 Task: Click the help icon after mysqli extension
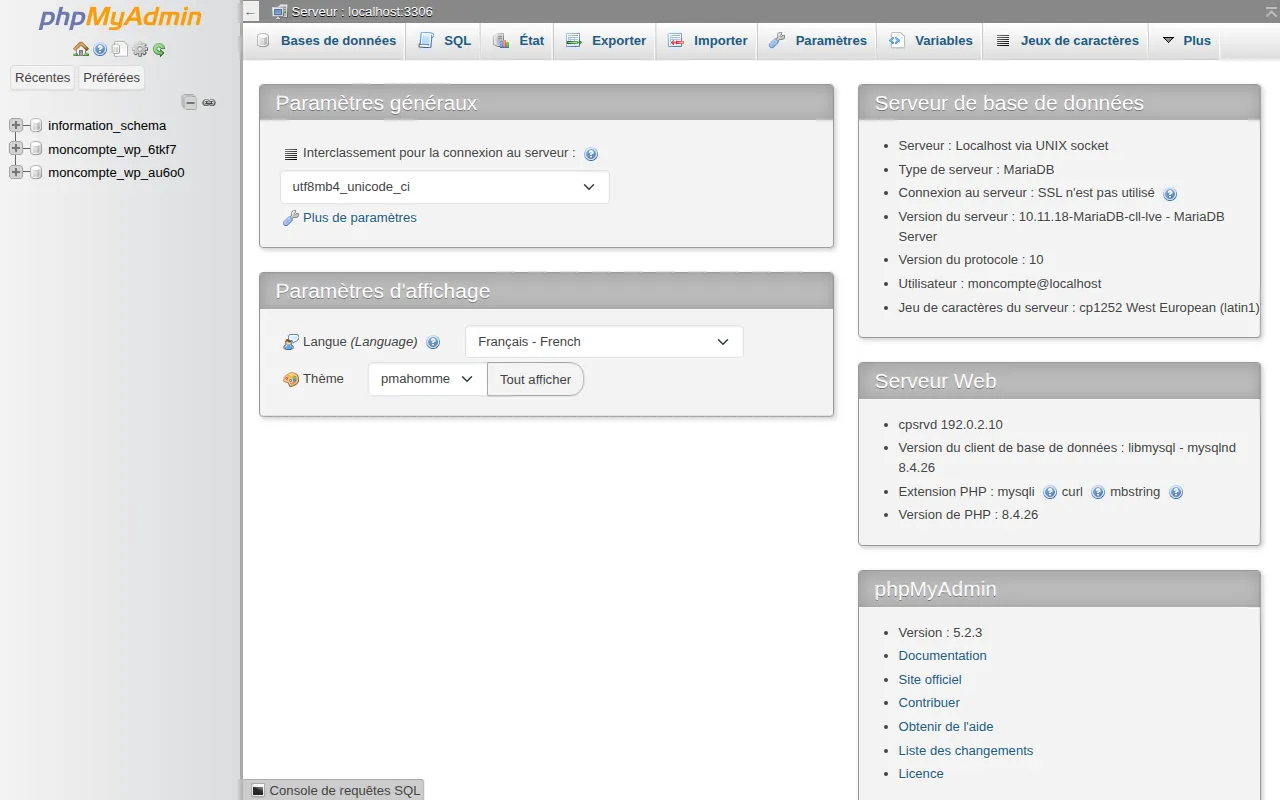pyautogui.click(x=1050, y=492)
